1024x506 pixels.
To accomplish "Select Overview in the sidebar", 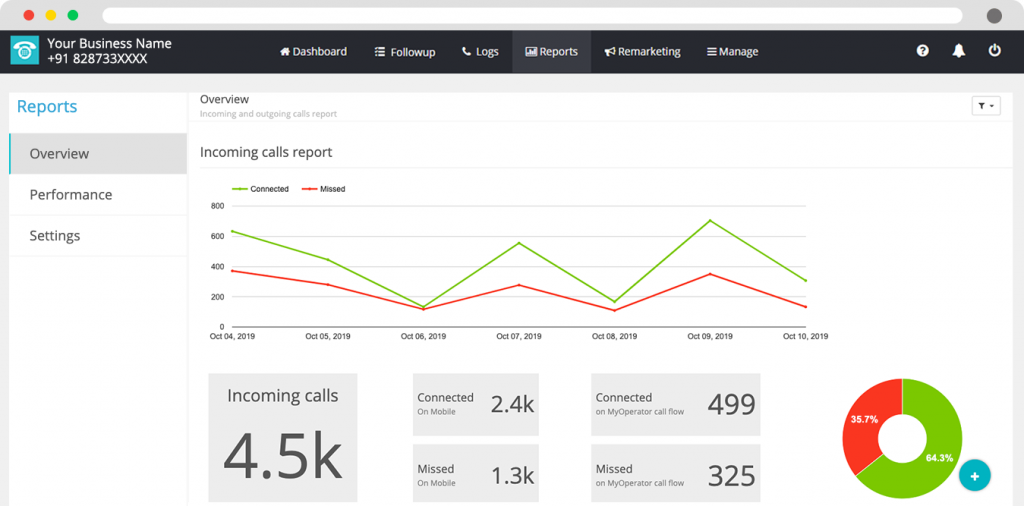I will pyautogui.click(x=98, y=154).
